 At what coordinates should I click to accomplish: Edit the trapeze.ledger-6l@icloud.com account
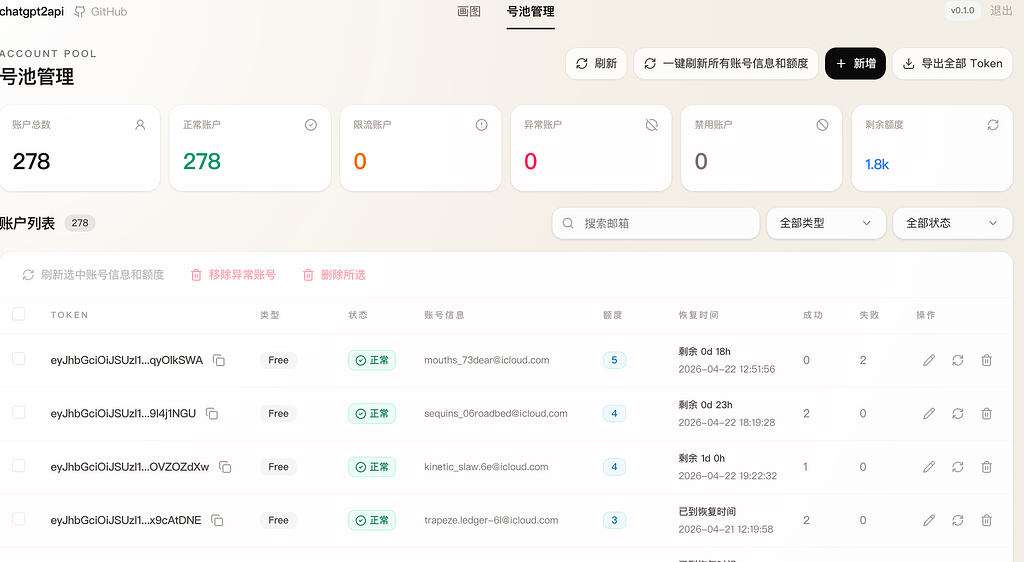[x=929, y=520]
